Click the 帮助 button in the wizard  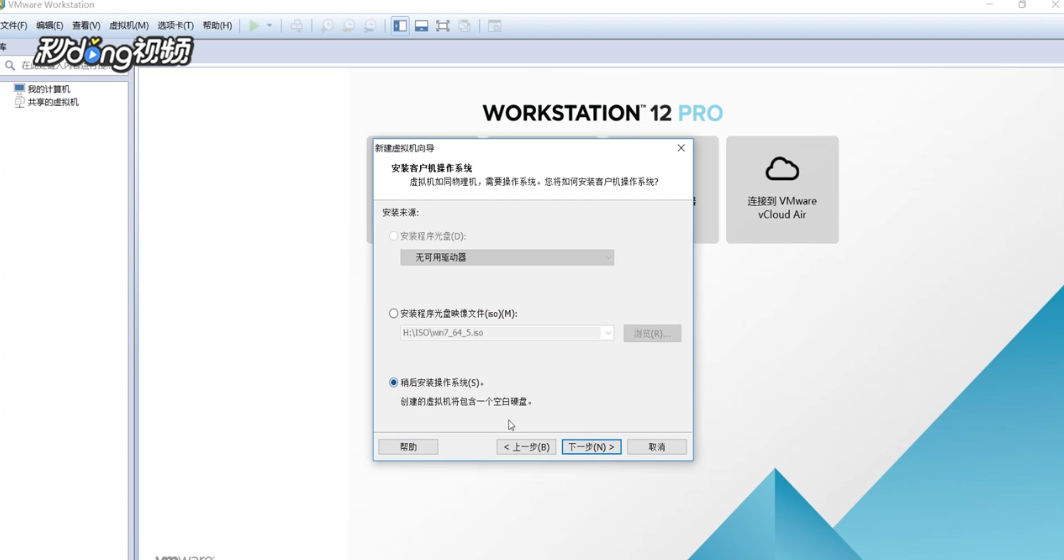click(x=408, y=447)
